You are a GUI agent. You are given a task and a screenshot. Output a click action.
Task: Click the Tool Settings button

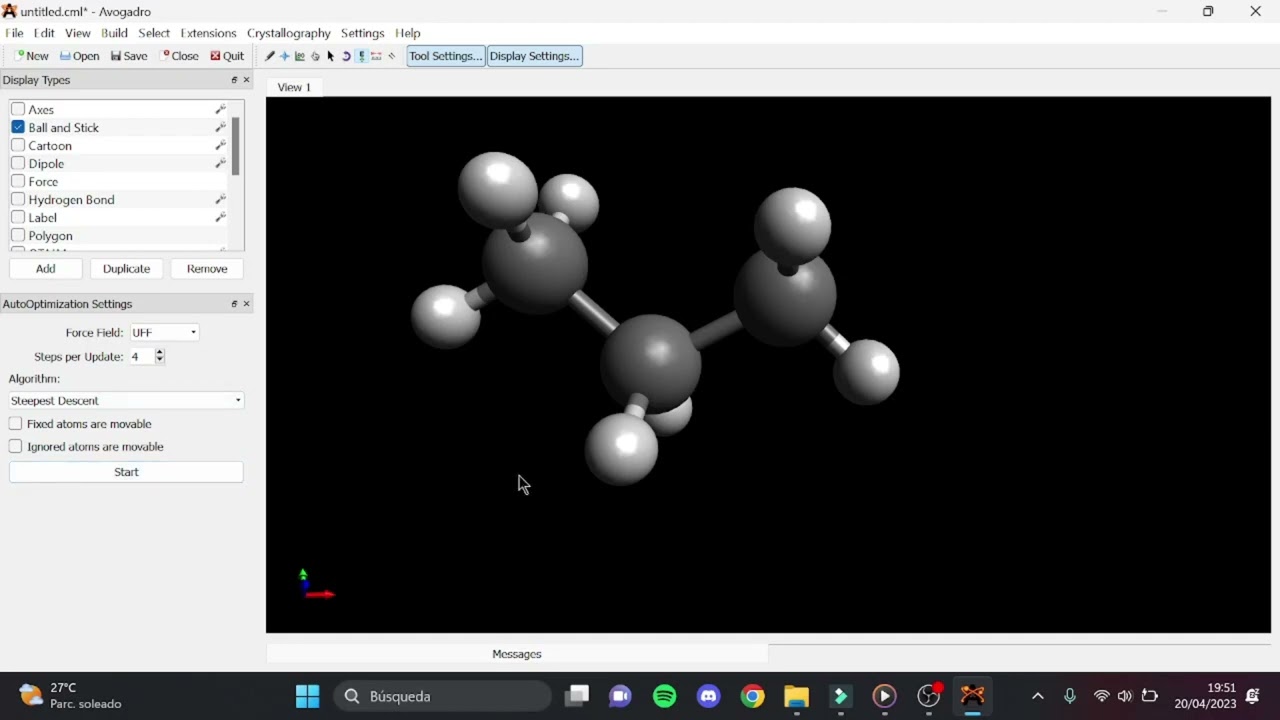[x=446, y=56]
